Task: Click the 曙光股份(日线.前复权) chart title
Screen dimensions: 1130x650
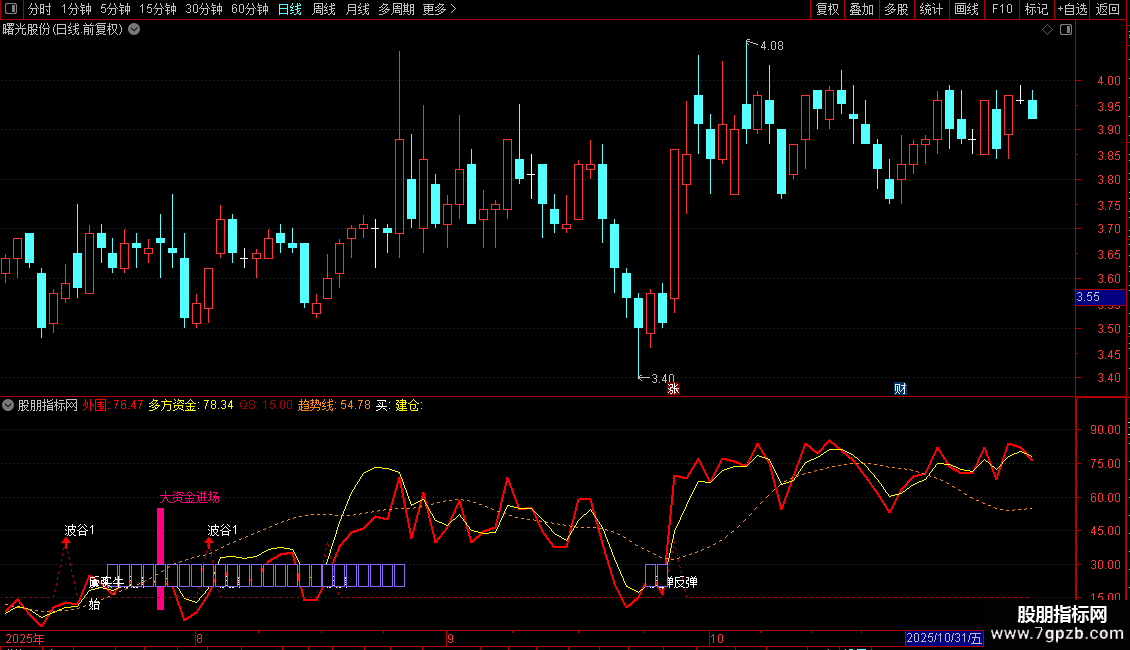Action: (x=63, y=30)
